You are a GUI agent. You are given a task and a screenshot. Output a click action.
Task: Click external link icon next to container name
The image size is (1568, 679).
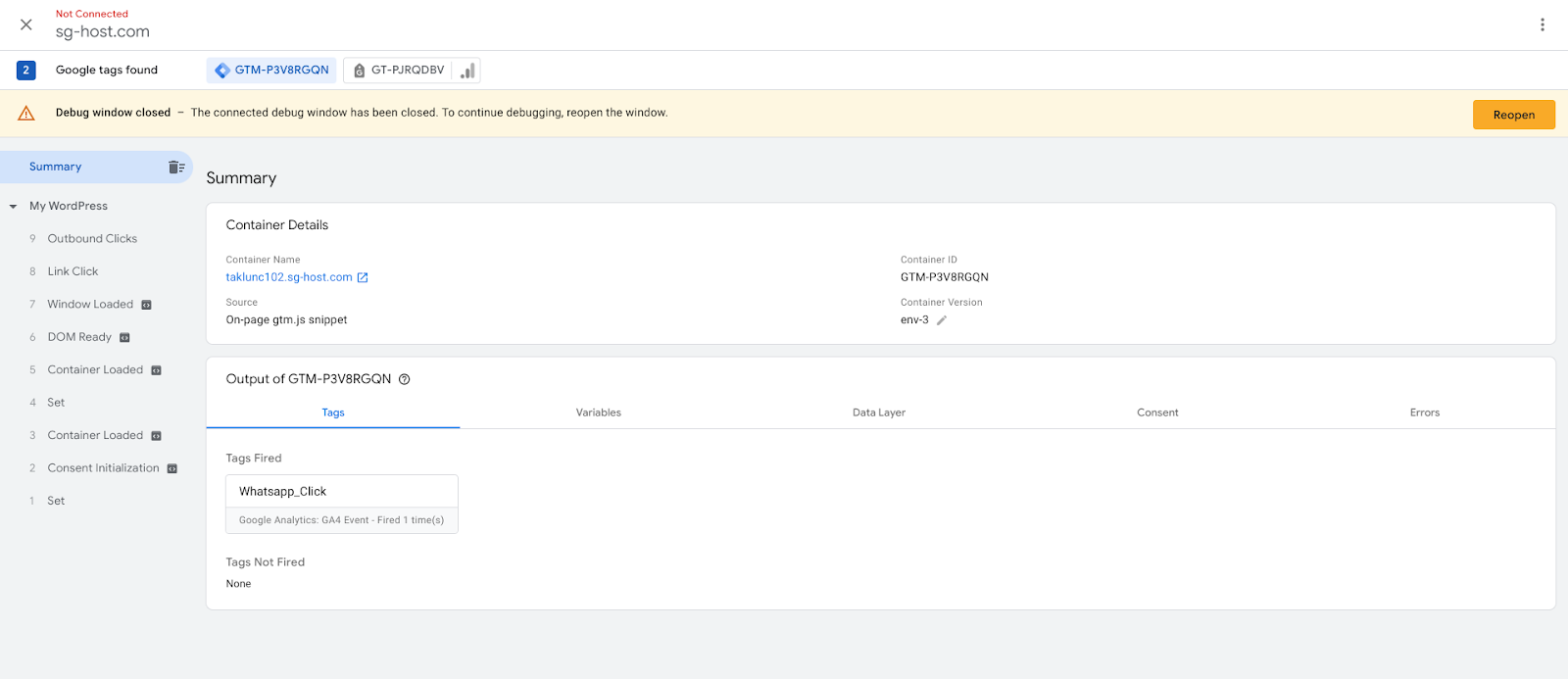[363, 278]
